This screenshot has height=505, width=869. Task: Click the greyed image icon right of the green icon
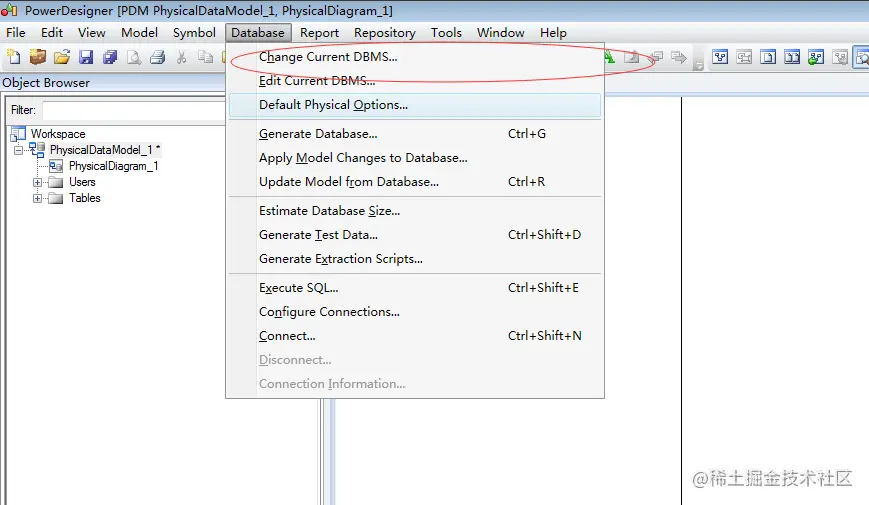(x=631, y=57)
